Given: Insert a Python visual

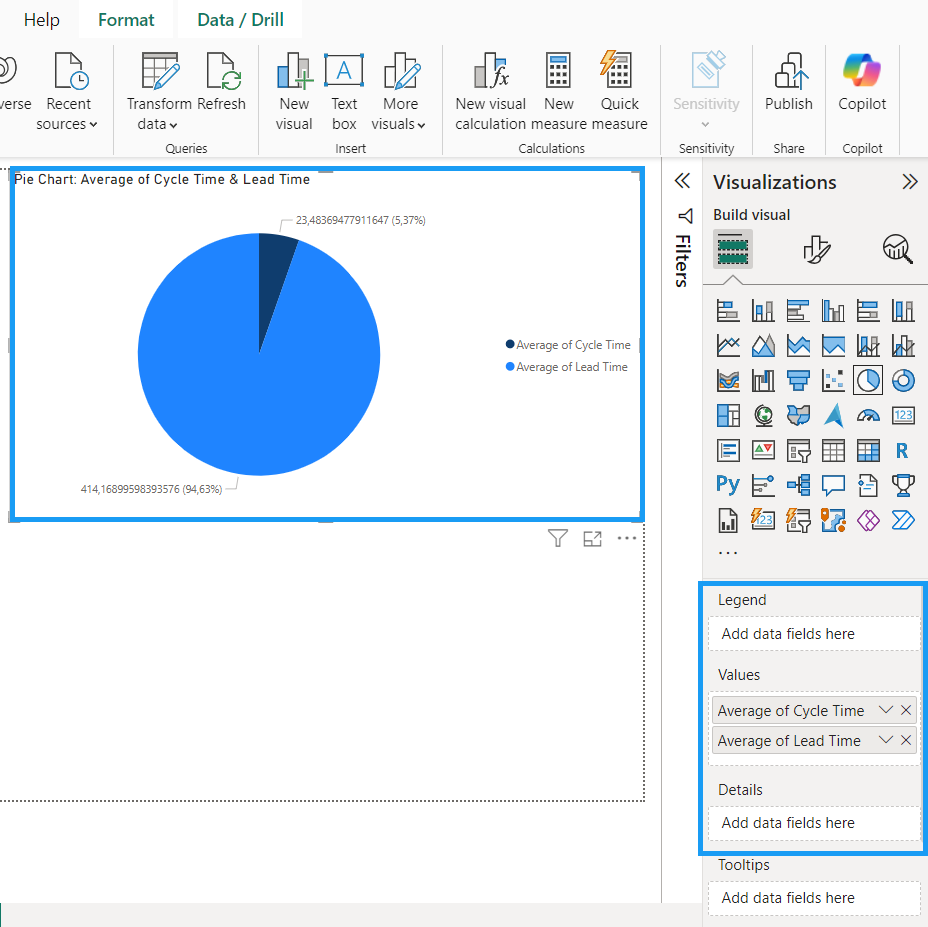Looking at the screenshot, I should click(x=728, y=485).
